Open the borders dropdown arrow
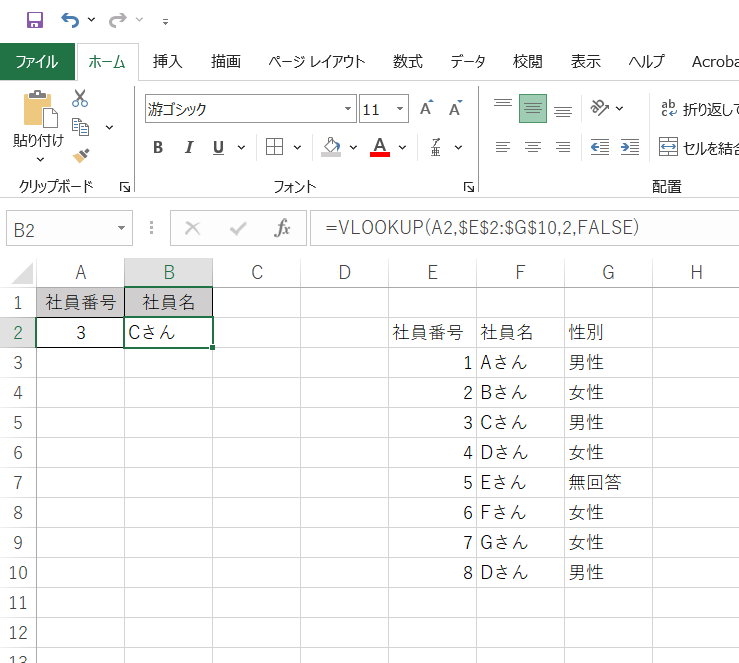The width and height of the screenshot is (739, 663). click(299, 148)
